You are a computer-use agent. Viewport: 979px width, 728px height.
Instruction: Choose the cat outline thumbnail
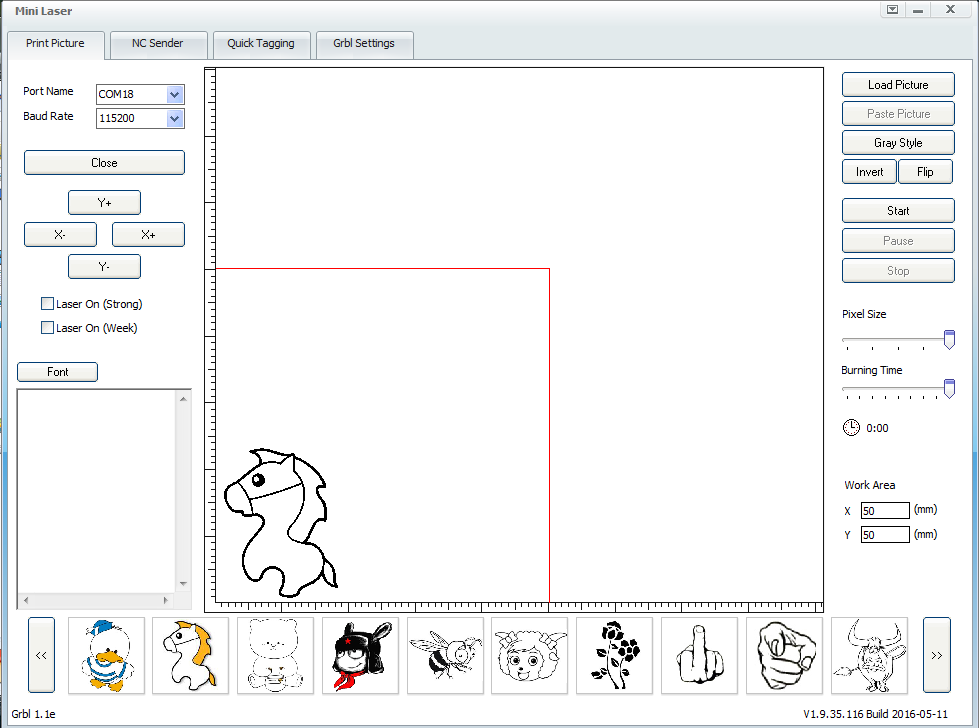(275, 655)
